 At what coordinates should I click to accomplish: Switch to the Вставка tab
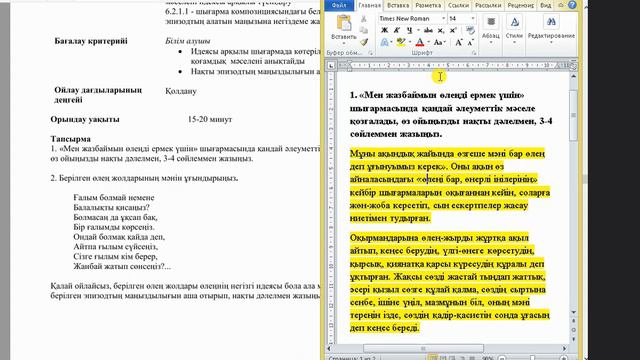coord(398,5)
